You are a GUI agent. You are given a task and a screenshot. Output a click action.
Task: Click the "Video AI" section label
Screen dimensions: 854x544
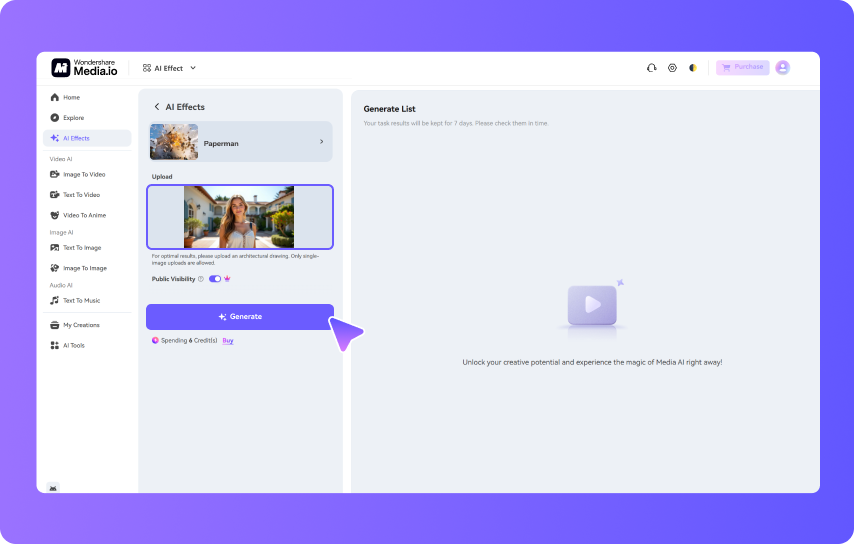click(61, 159)
